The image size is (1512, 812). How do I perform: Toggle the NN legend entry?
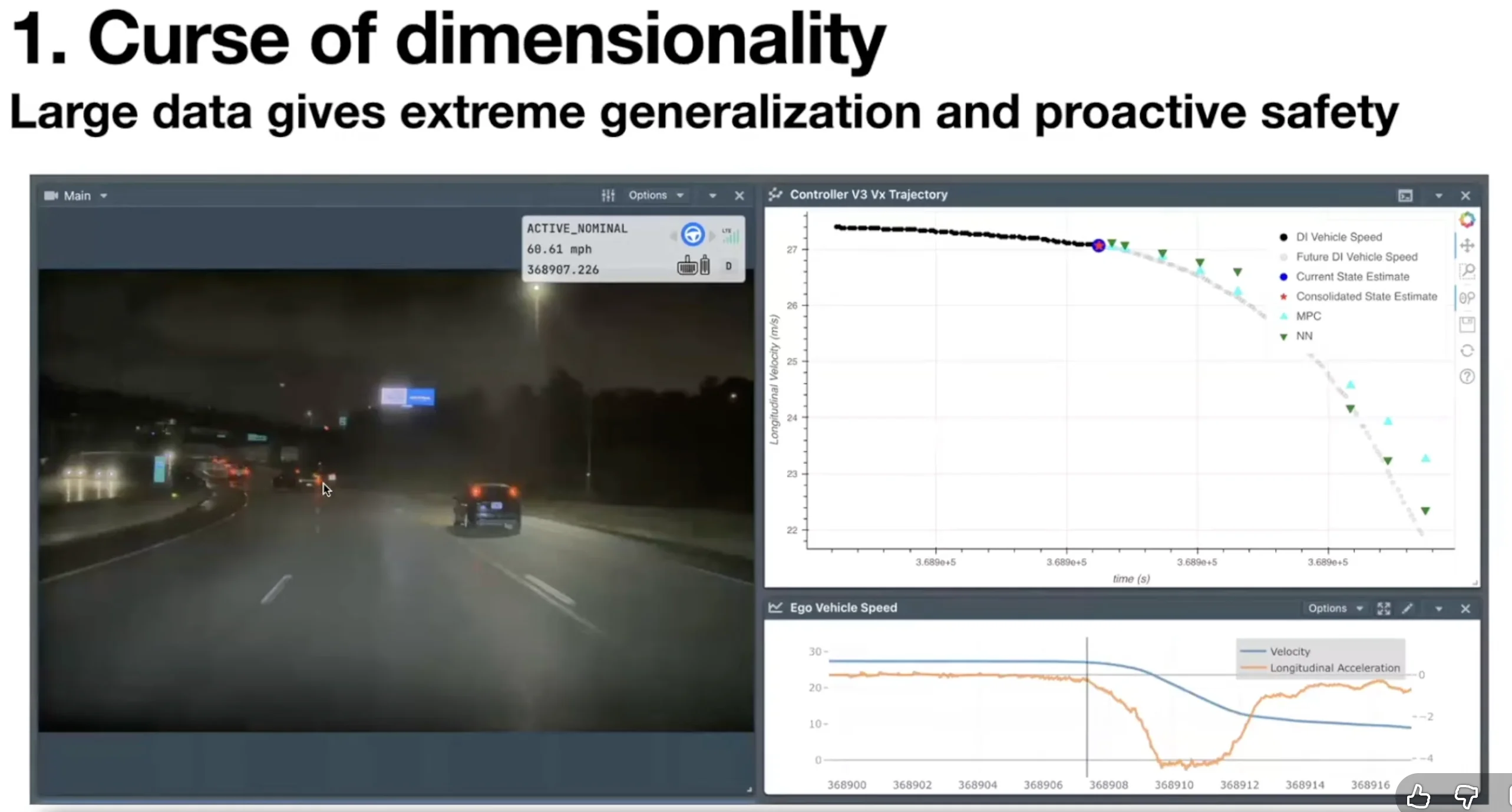tap(1303, 336)
